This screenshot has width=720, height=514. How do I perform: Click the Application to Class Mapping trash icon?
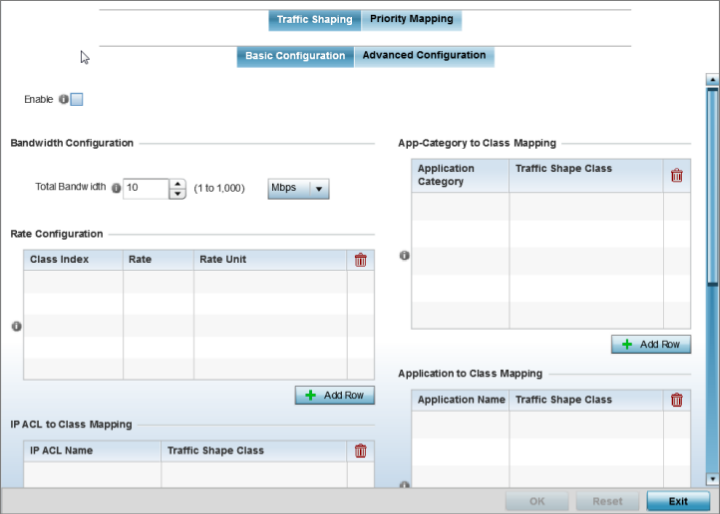(x=676, y=400)
